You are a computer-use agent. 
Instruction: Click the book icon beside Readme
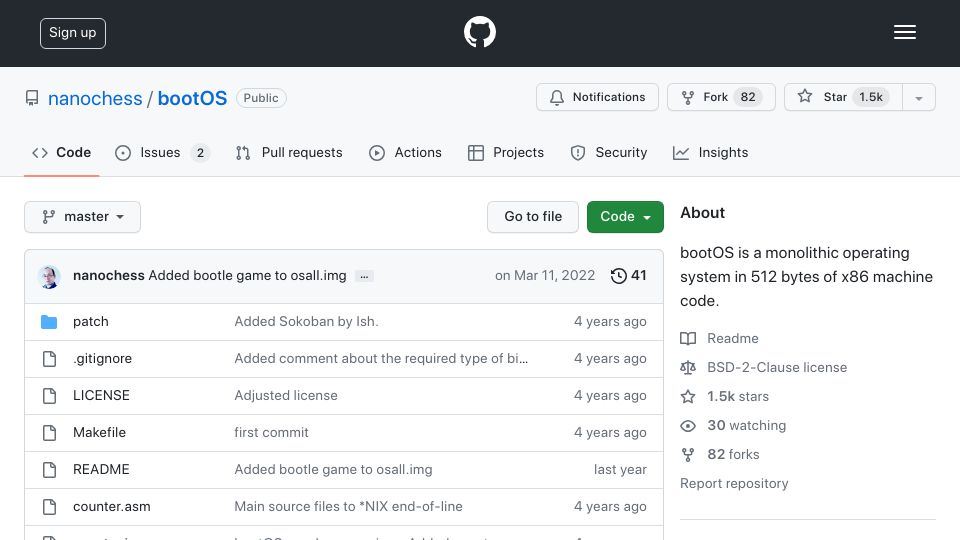688,339
